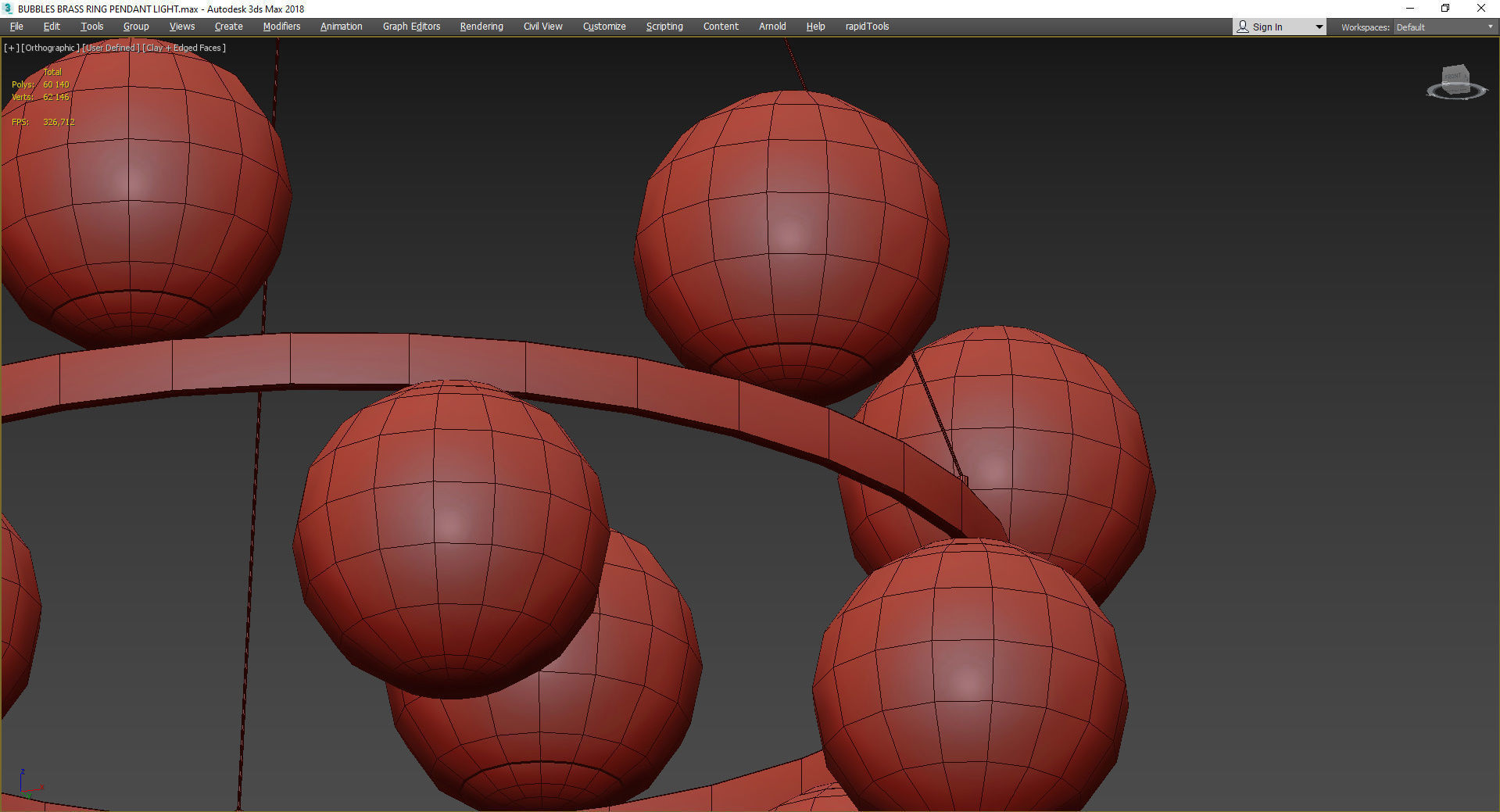Open the Animation menu
The image size is (1500, 812).
342,27
